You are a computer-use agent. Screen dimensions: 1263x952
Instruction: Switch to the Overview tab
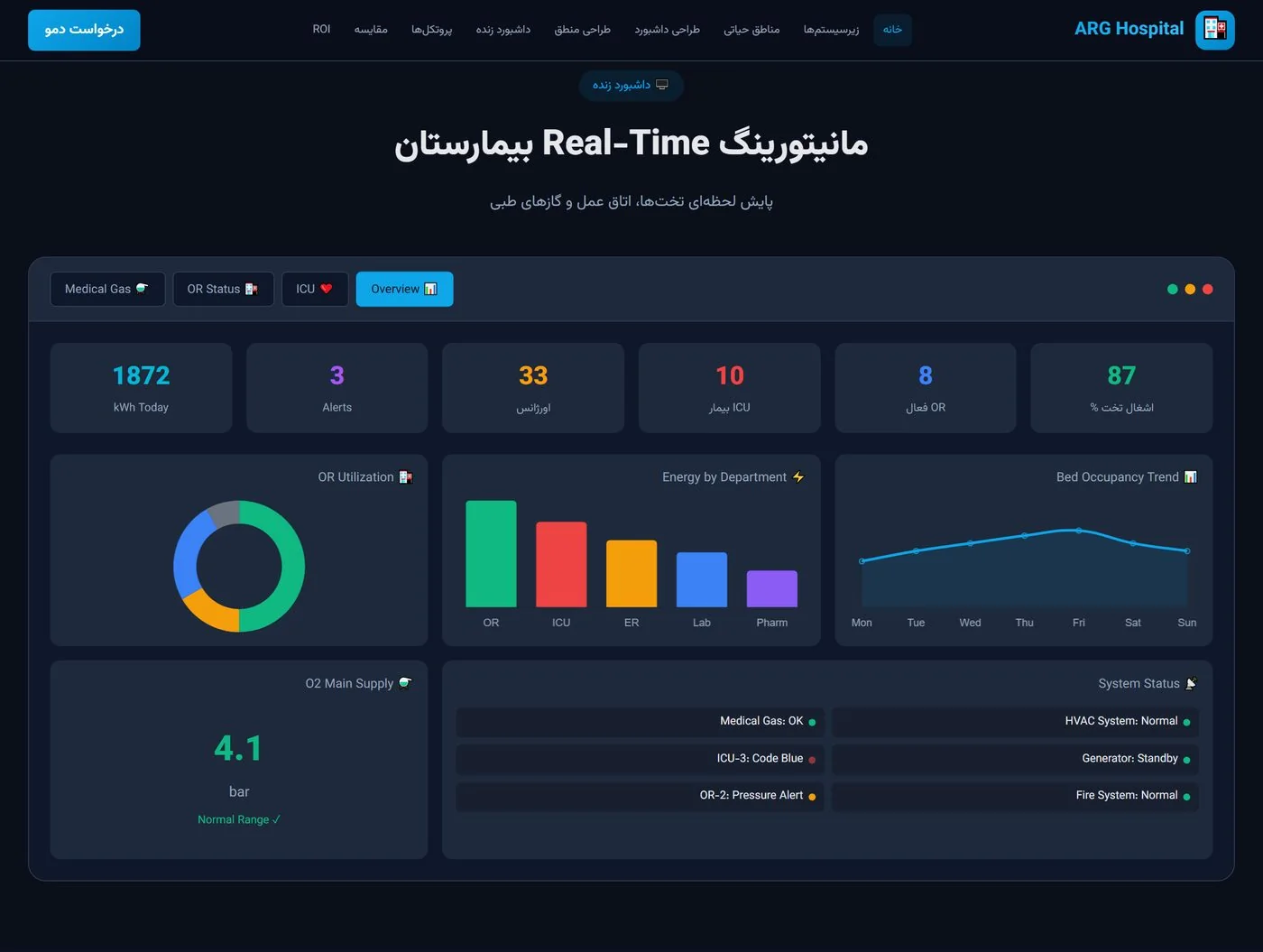pyautogui.click(x=404, y=289)
